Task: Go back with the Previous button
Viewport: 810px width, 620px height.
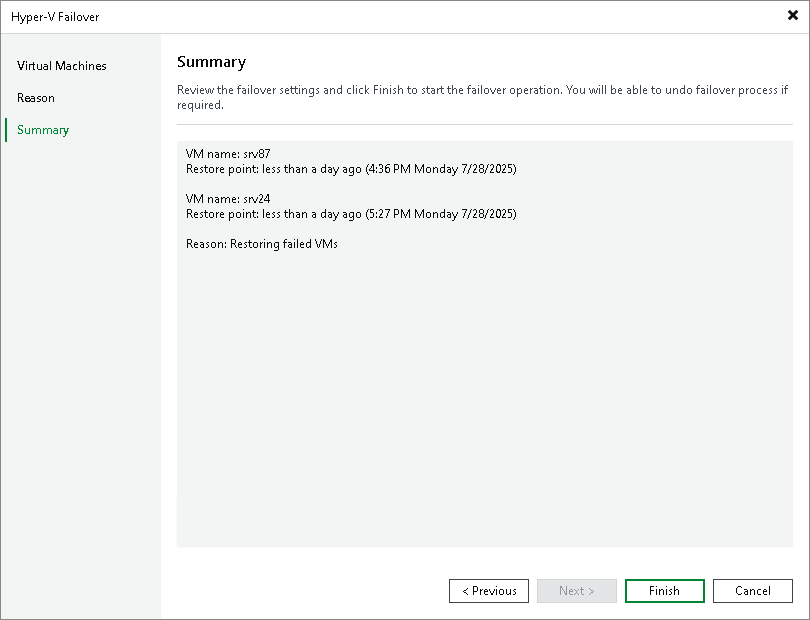Action: (x=489, y=591)
